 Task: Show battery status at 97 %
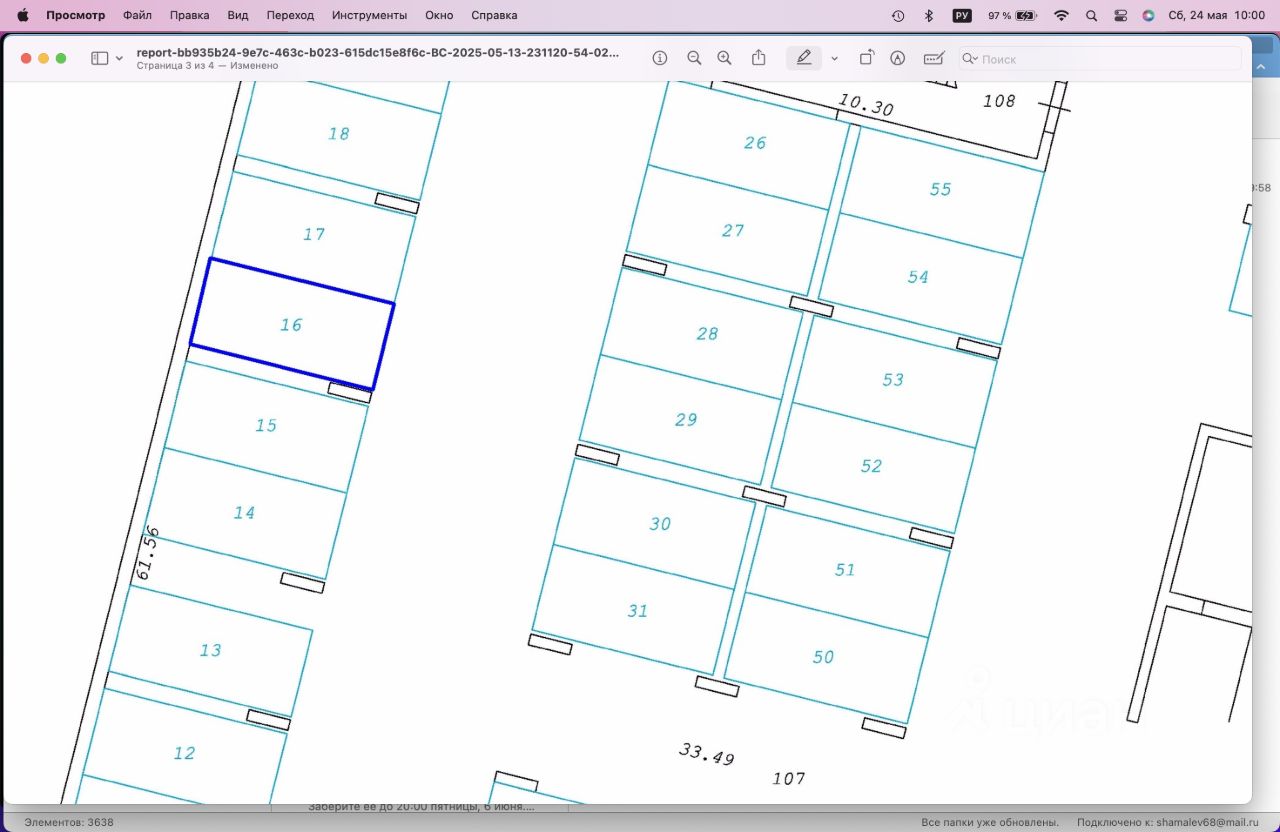point(1012,15)
